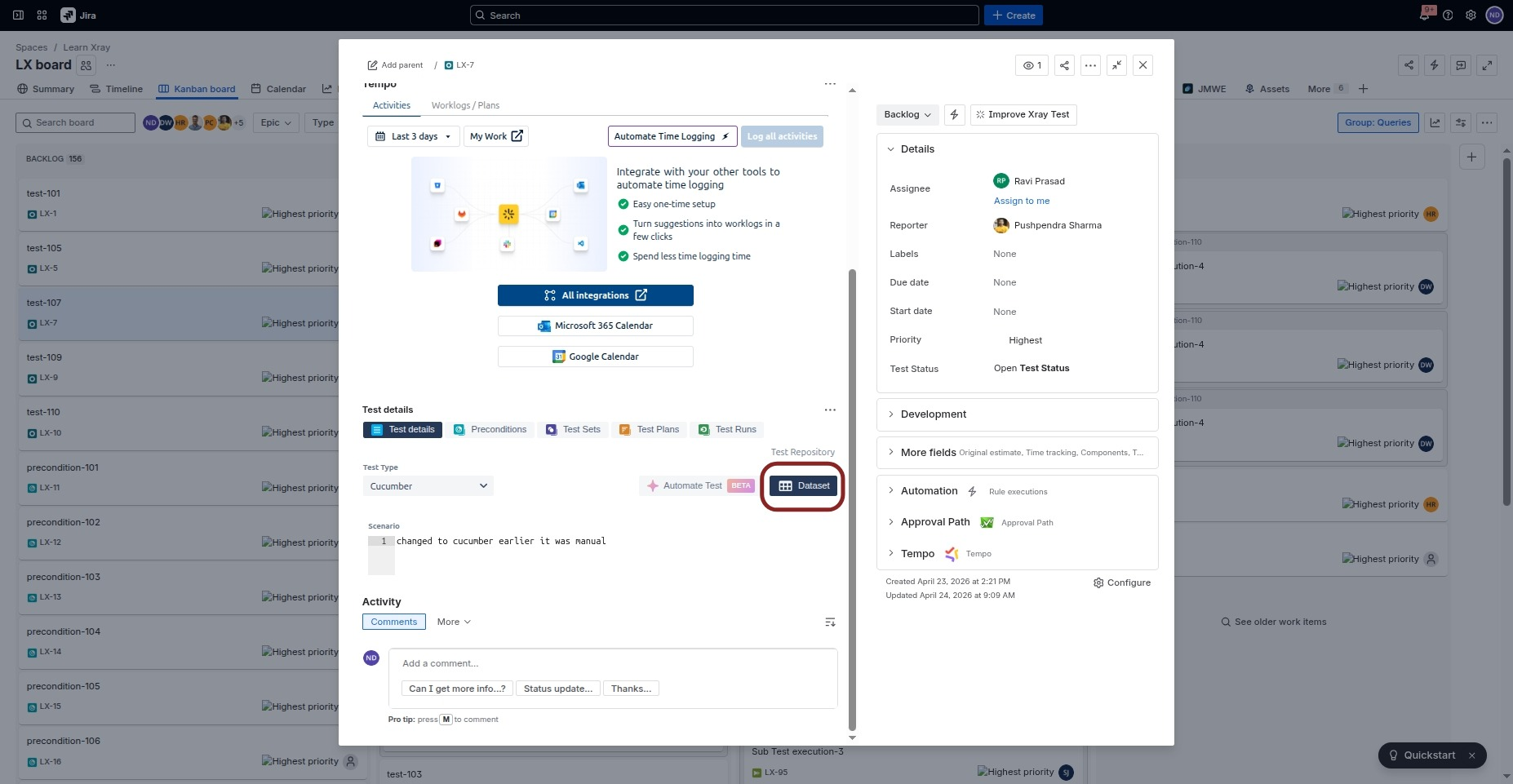Add a new space tab plus icon
Viewport: 1513px width, 784px height.
1363,89
